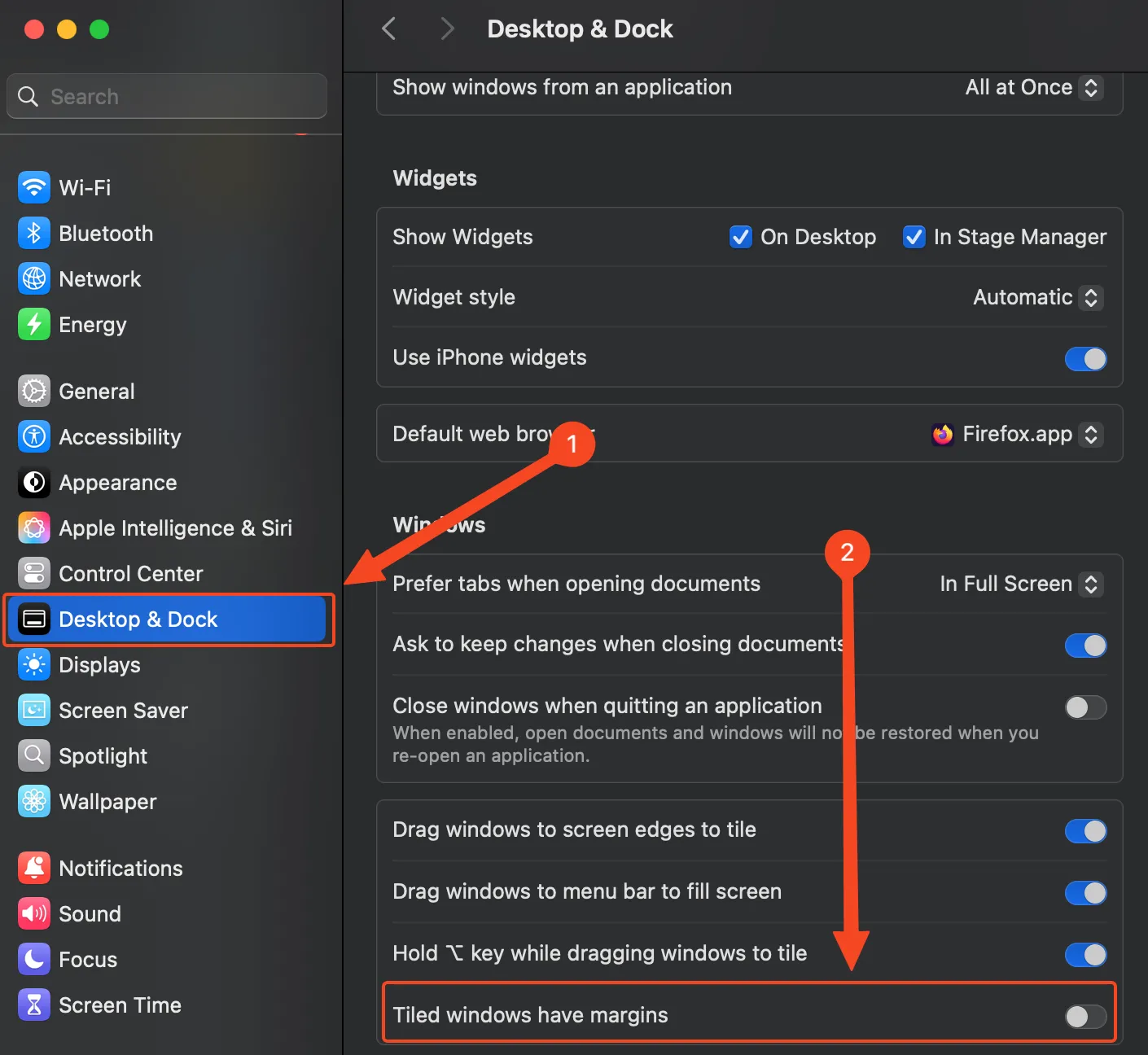This screenshot has height=1055, width=1148.
Task: Turn off Use iPhone widgets
Action: click(x=1086, y=359)
